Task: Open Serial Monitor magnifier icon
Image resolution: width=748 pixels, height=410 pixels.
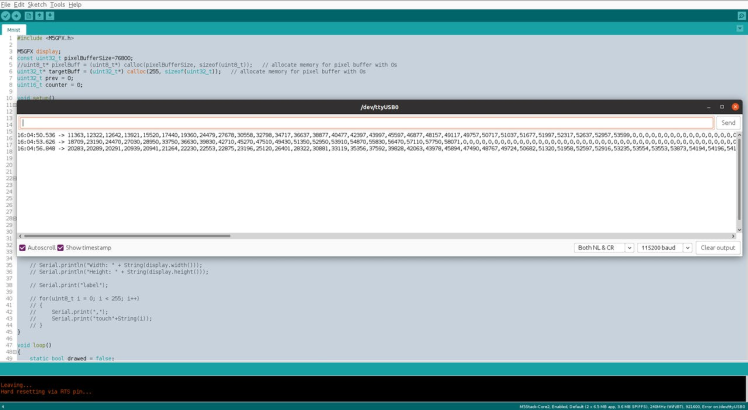Action: click(x=741, y=16)
